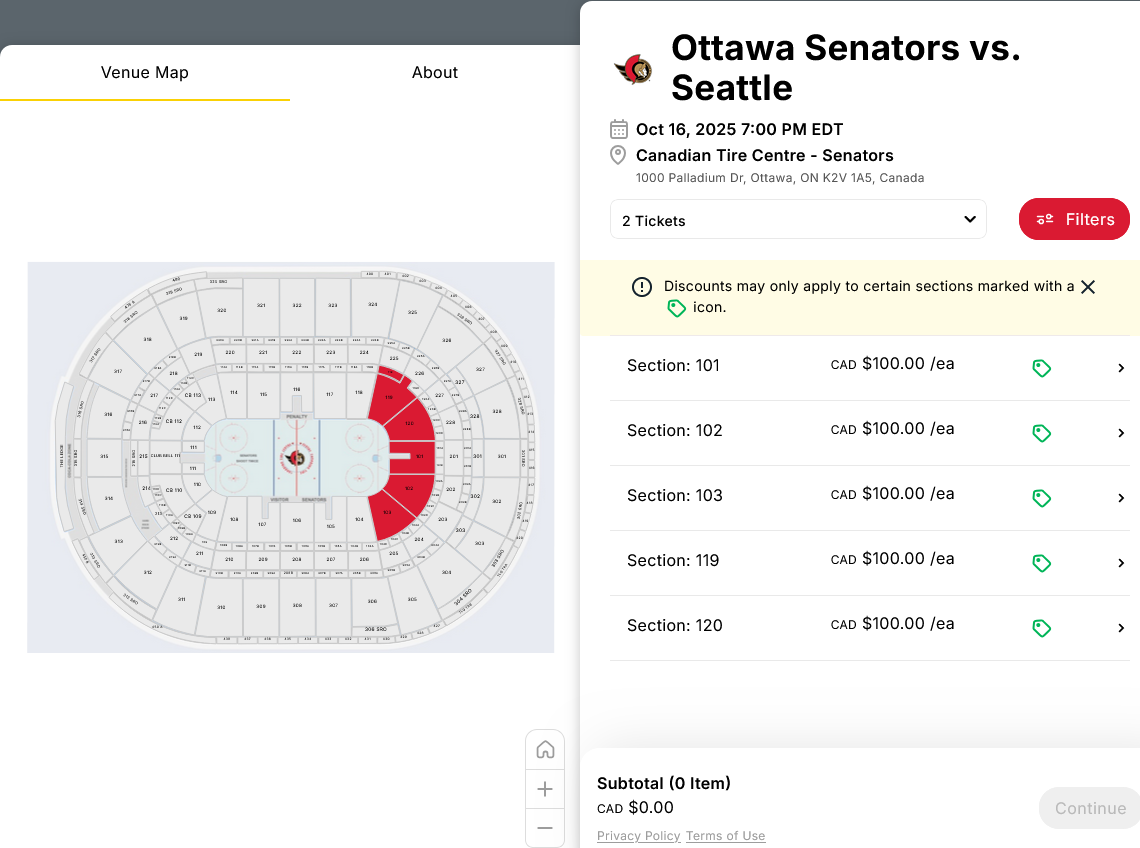Open the Terms of Use link
The image size is (1140, 848).
click(725, 836)
